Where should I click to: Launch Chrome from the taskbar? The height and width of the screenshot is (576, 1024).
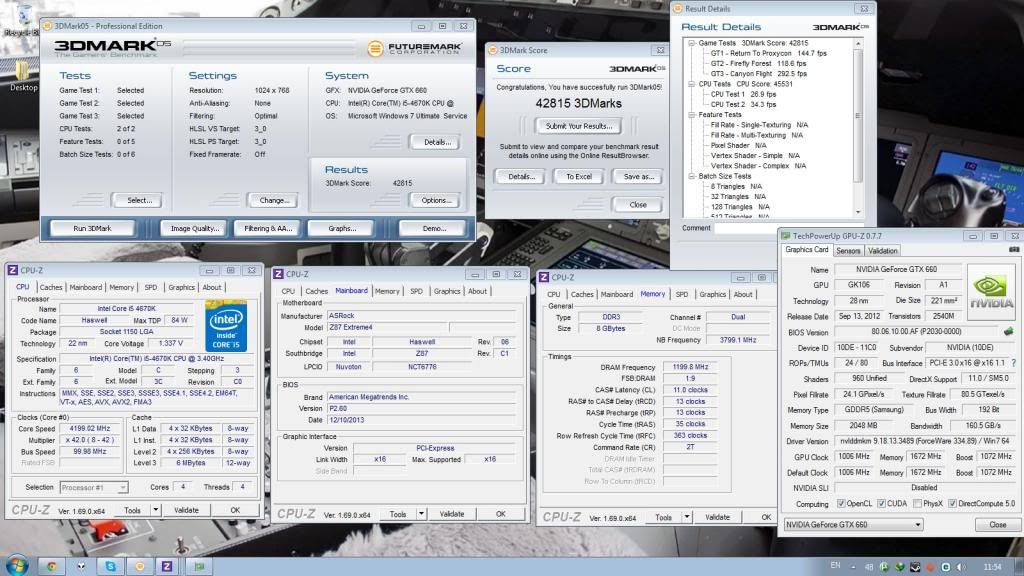tap(52, 566)
